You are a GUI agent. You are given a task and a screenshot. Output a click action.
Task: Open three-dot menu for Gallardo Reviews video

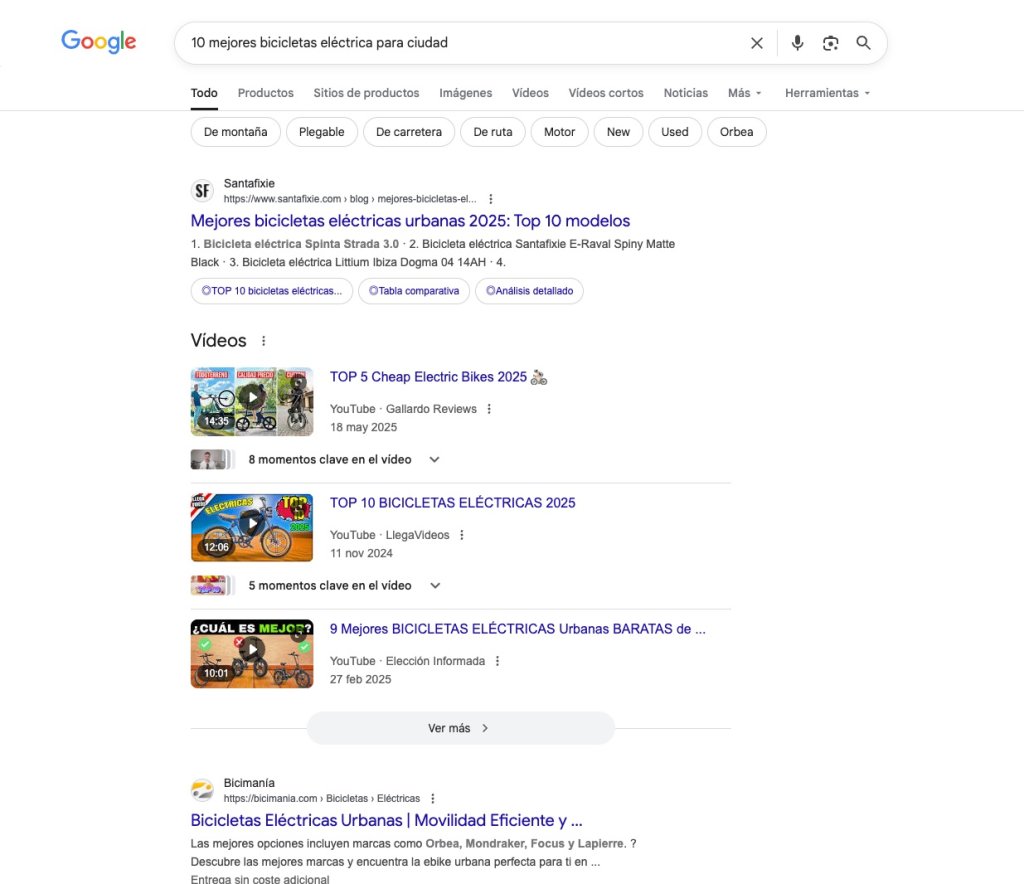click(x=489, y=409)
